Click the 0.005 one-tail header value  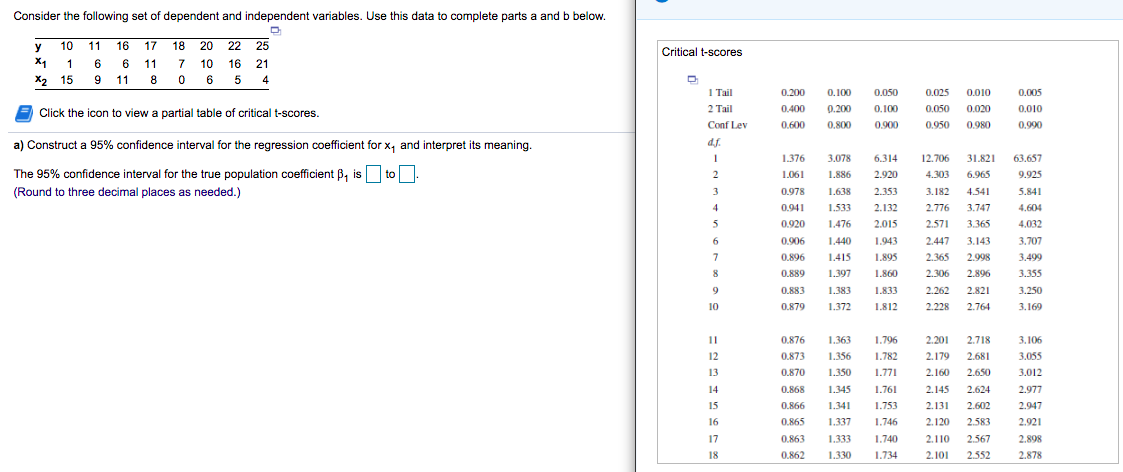point(1030,92)
